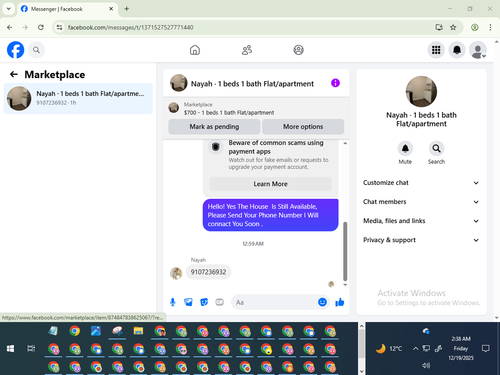Mark the listing as pending
This screenshot has height=375, width=500.
[214, 127]
